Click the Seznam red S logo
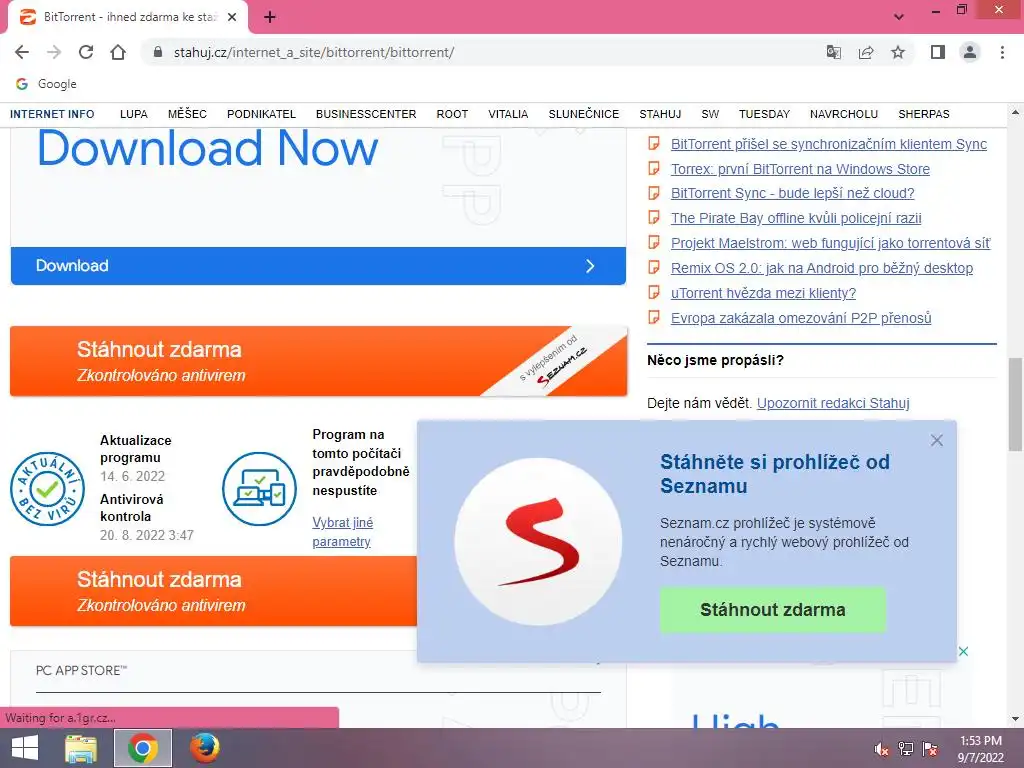This screenshot has height=768, width=1024. tap(538, 541)
